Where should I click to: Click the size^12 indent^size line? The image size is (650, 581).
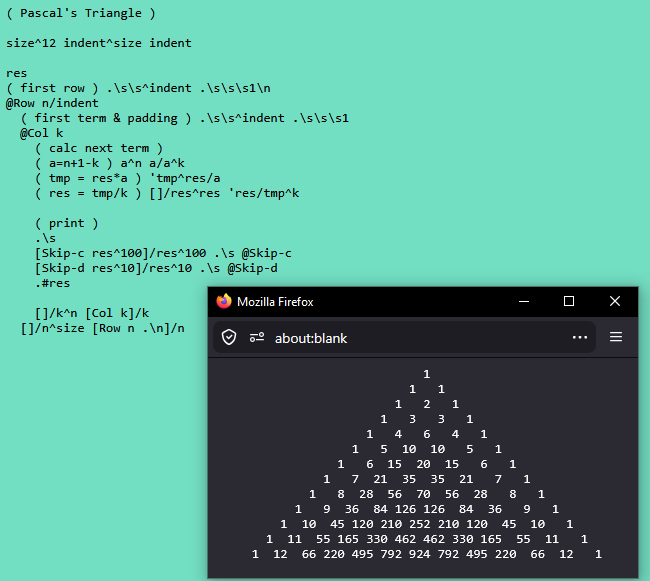coord(99,43)
